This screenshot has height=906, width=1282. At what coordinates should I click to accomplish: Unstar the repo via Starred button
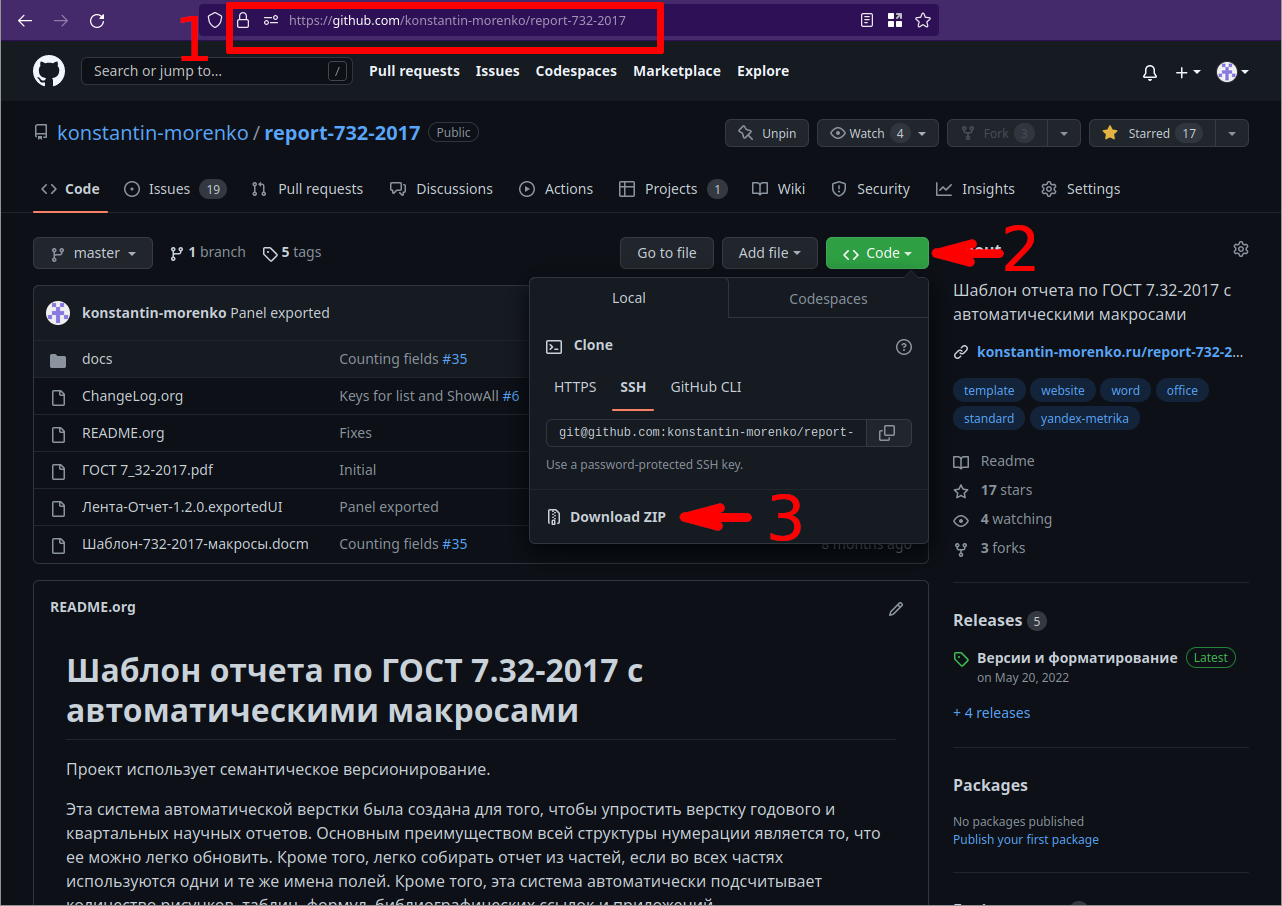[x=1151, y=133]
